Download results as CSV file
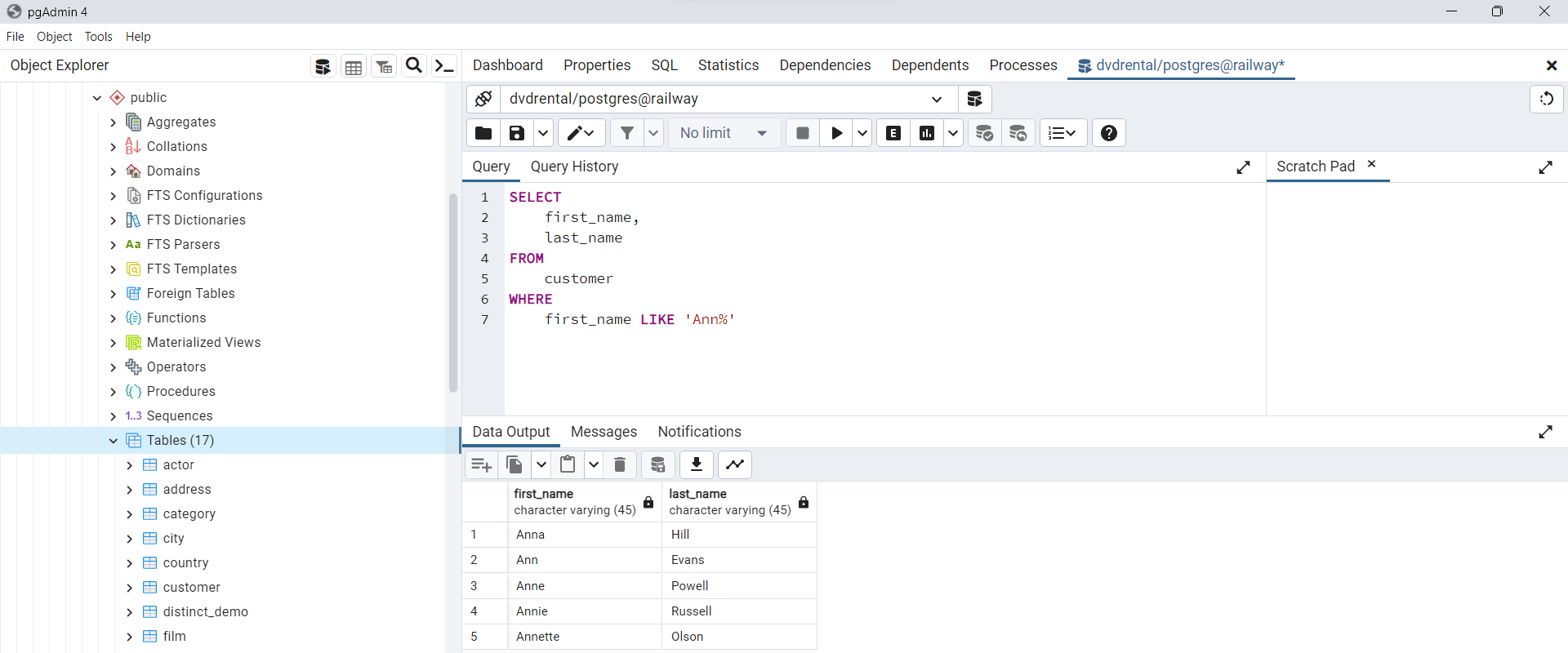Screen dimensions: 1568x653 click(697, 464)
